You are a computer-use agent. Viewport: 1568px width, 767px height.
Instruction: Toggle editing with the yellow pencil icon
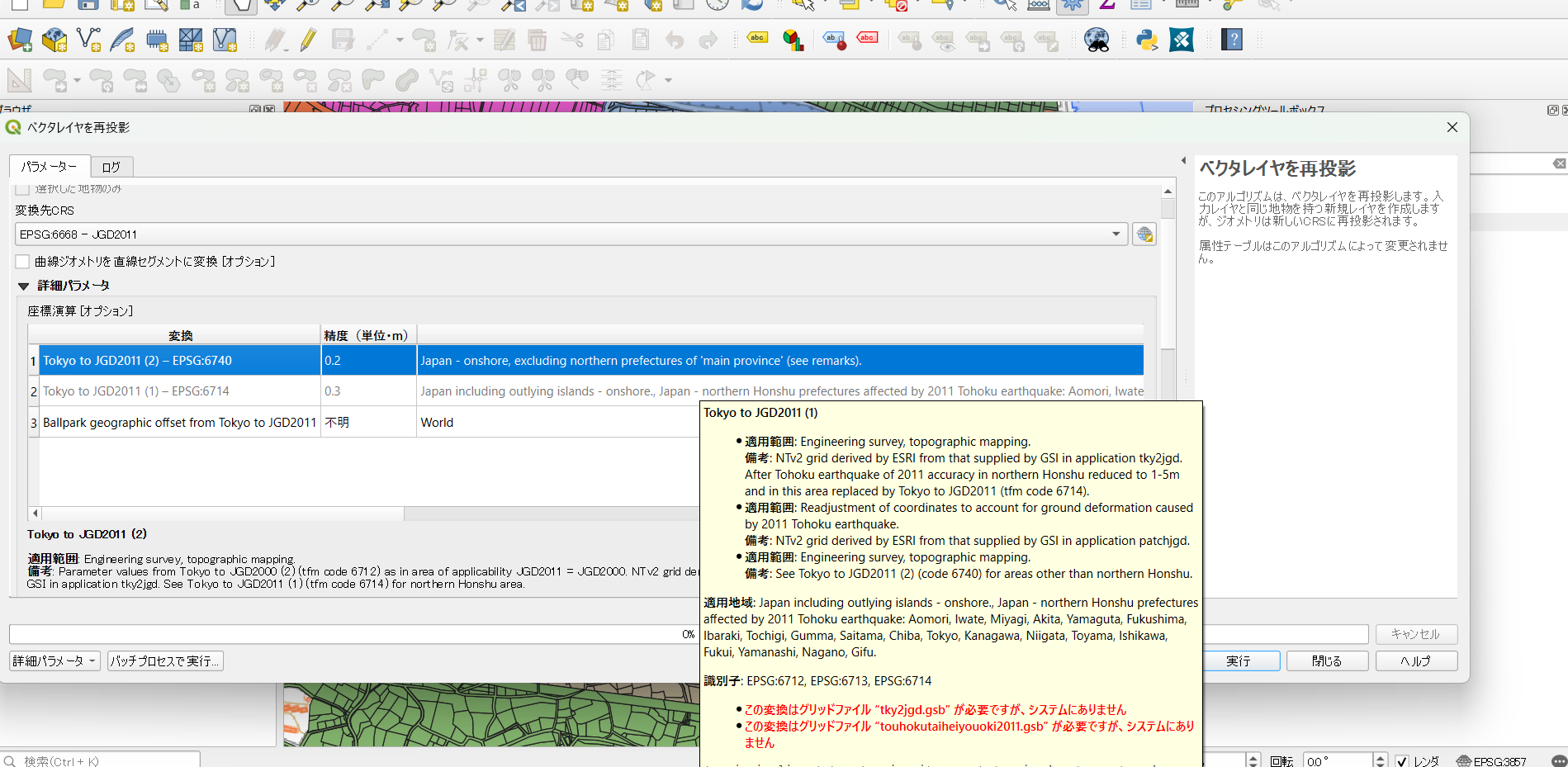click(x=308, y=40)
